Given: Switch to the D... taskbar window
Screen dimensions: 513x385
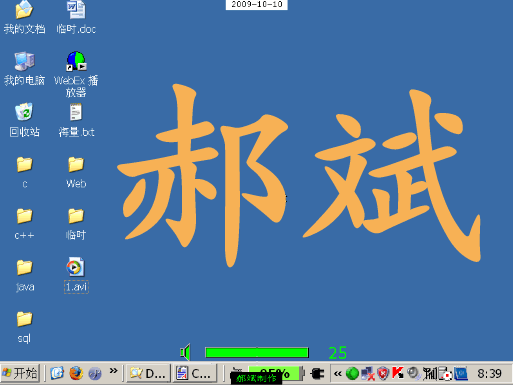Looking at the screenshot, I should click(148, 373).
